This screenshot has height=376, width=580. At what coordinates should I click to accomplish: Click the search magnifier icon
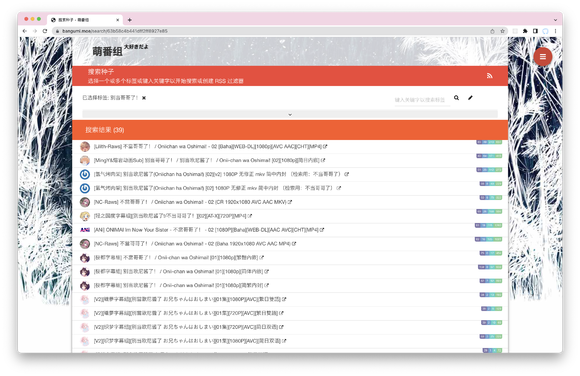coord(456,98)
